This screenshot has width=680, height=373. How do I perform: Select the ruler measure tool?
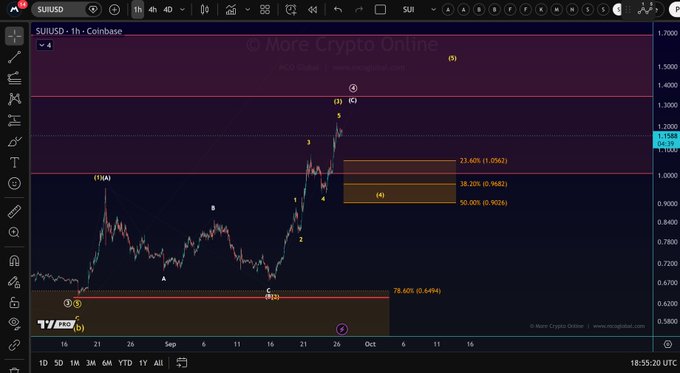coord(14,212)
